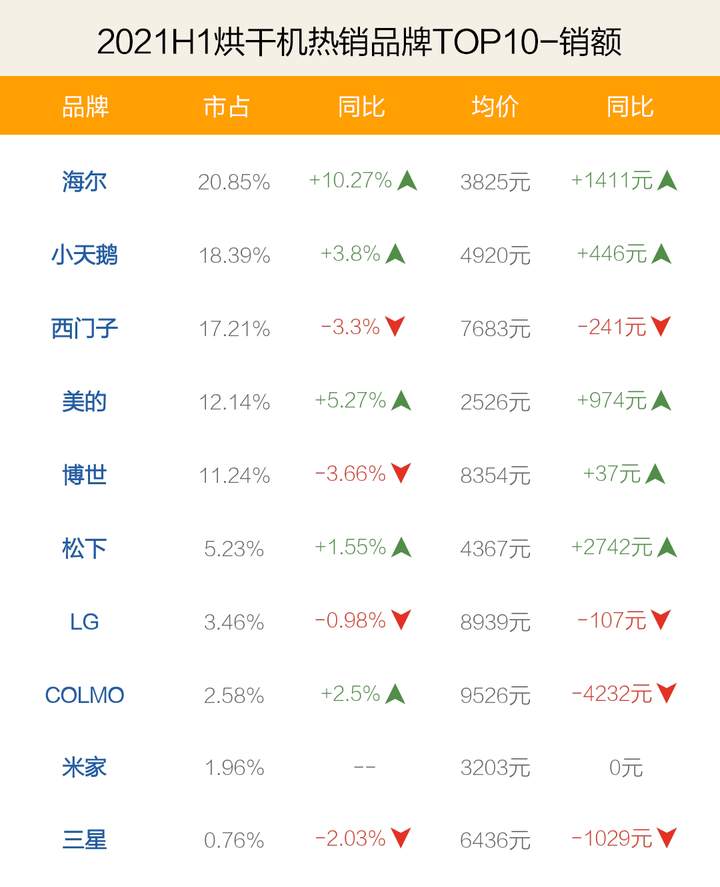Select the COLMO brand label

point(85,695)
